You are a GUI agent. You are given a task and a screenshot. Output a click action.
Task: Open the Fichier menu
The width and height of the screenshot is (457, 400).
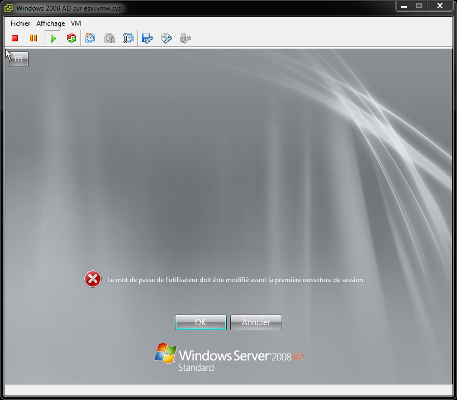pyautogui.click(x=20, y=23)
